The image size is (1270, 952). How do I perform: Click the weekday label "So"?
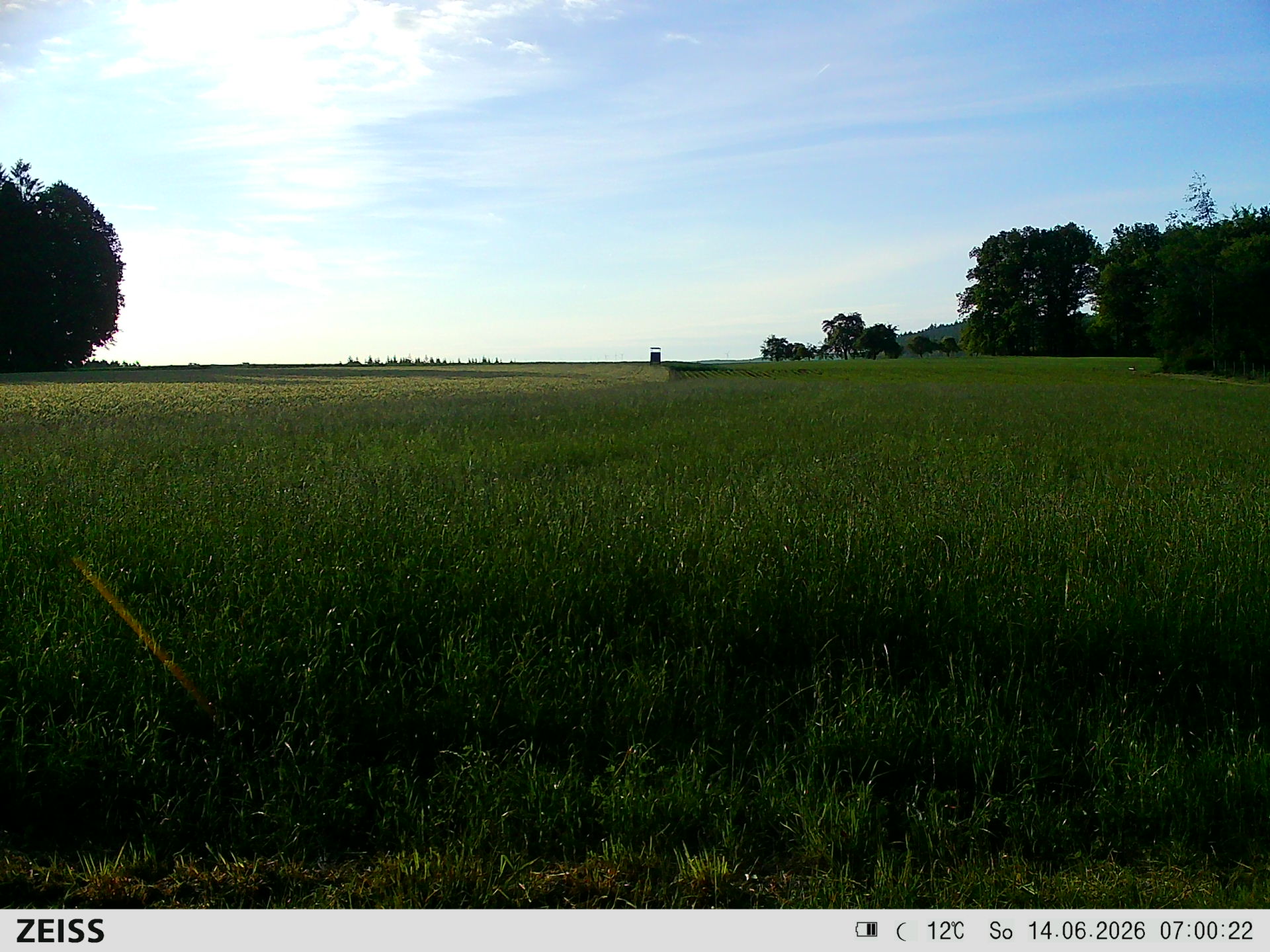(1001, 931)
